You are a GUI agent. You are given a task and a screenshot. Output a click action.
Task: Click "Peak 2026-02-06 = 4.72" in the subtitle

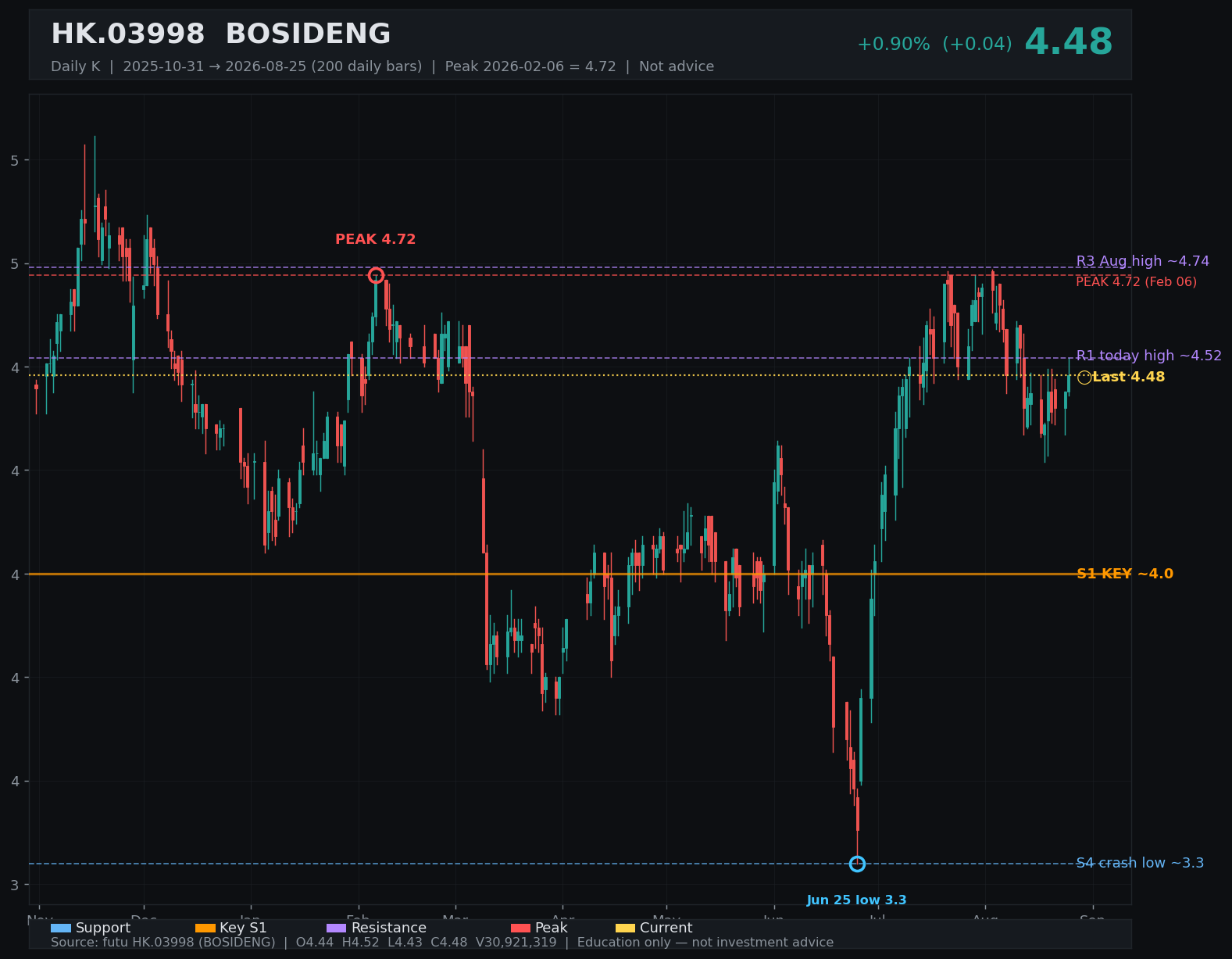click(x=530, y=66)
